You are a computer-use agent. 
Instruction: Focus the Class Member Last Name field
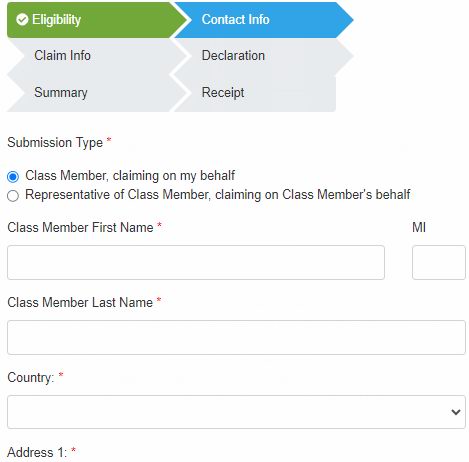coord(236,337)
